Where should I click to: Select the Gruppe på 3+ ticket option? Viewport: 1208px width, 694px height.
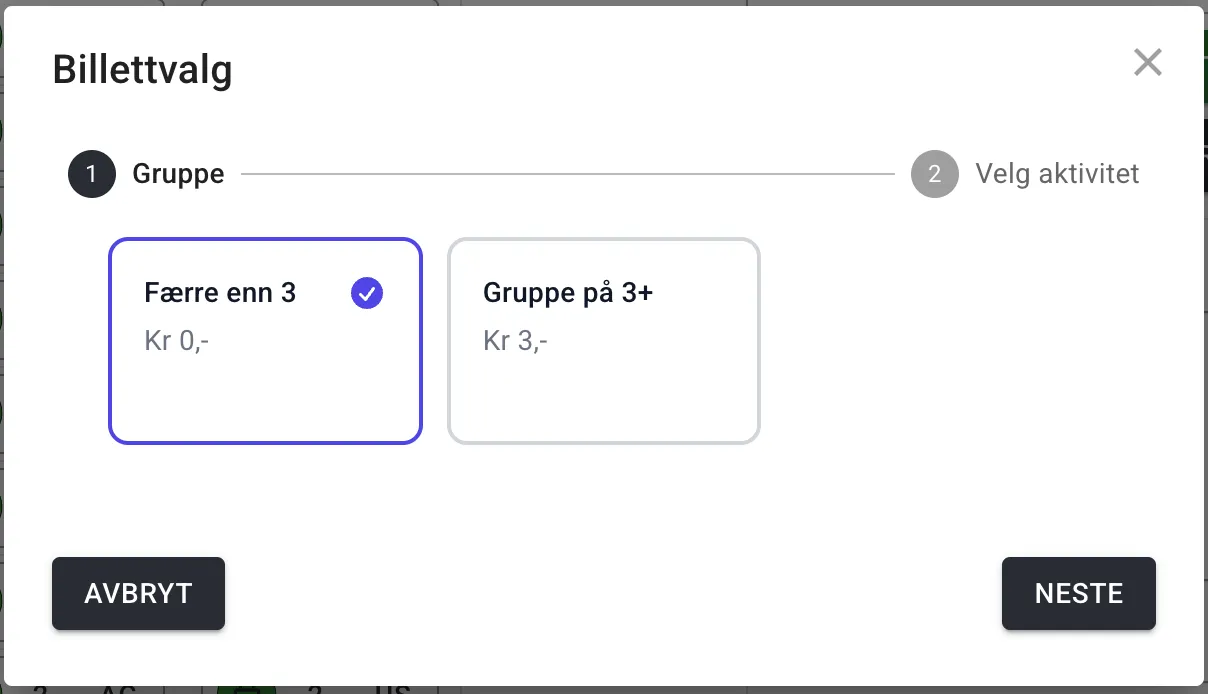603,340
